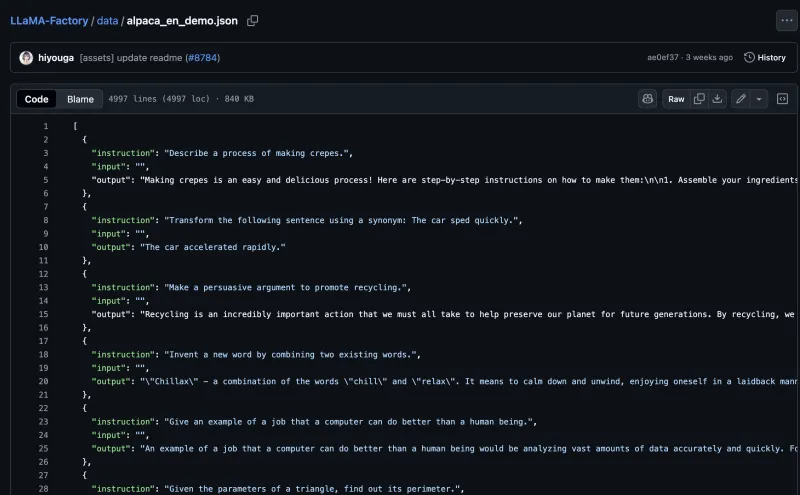Open pull request #8784 link
The width and height of the screenshot is (800, 495).
click(202, 58)
